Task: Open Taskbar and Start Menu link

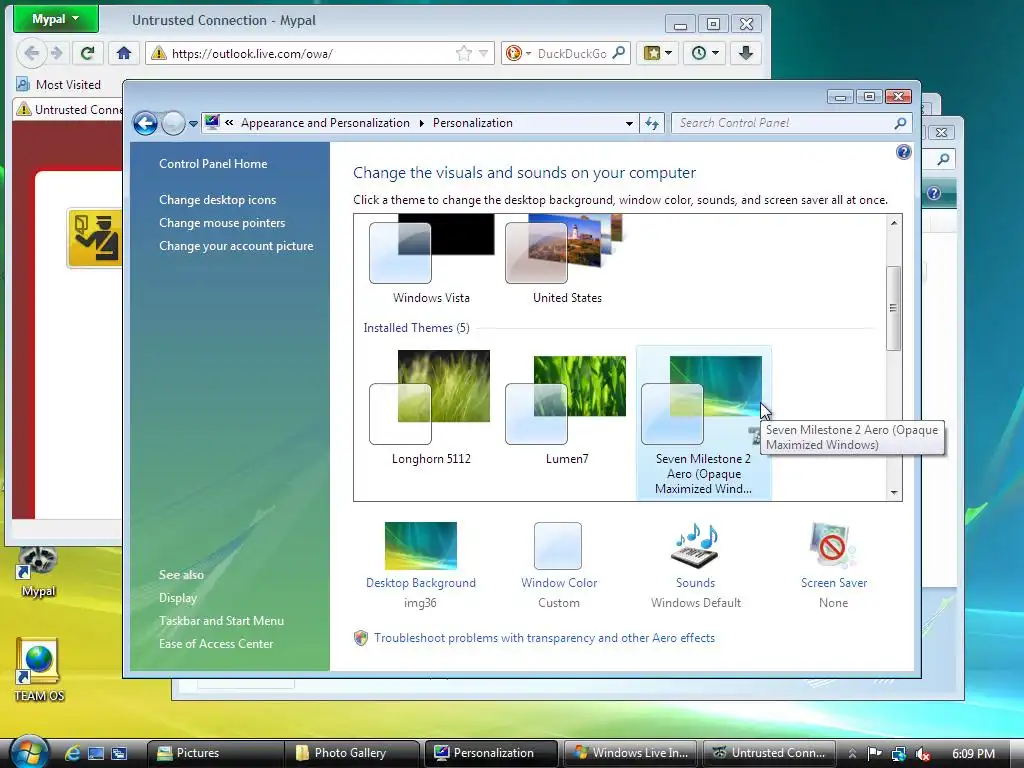Action: click(x=221, y=621)
